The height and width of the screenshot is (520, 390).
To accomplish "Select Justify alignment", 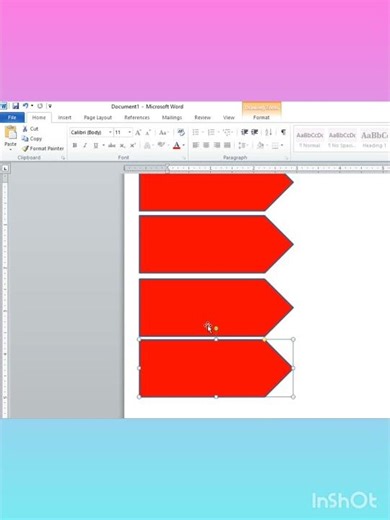I will pos(227,145).
